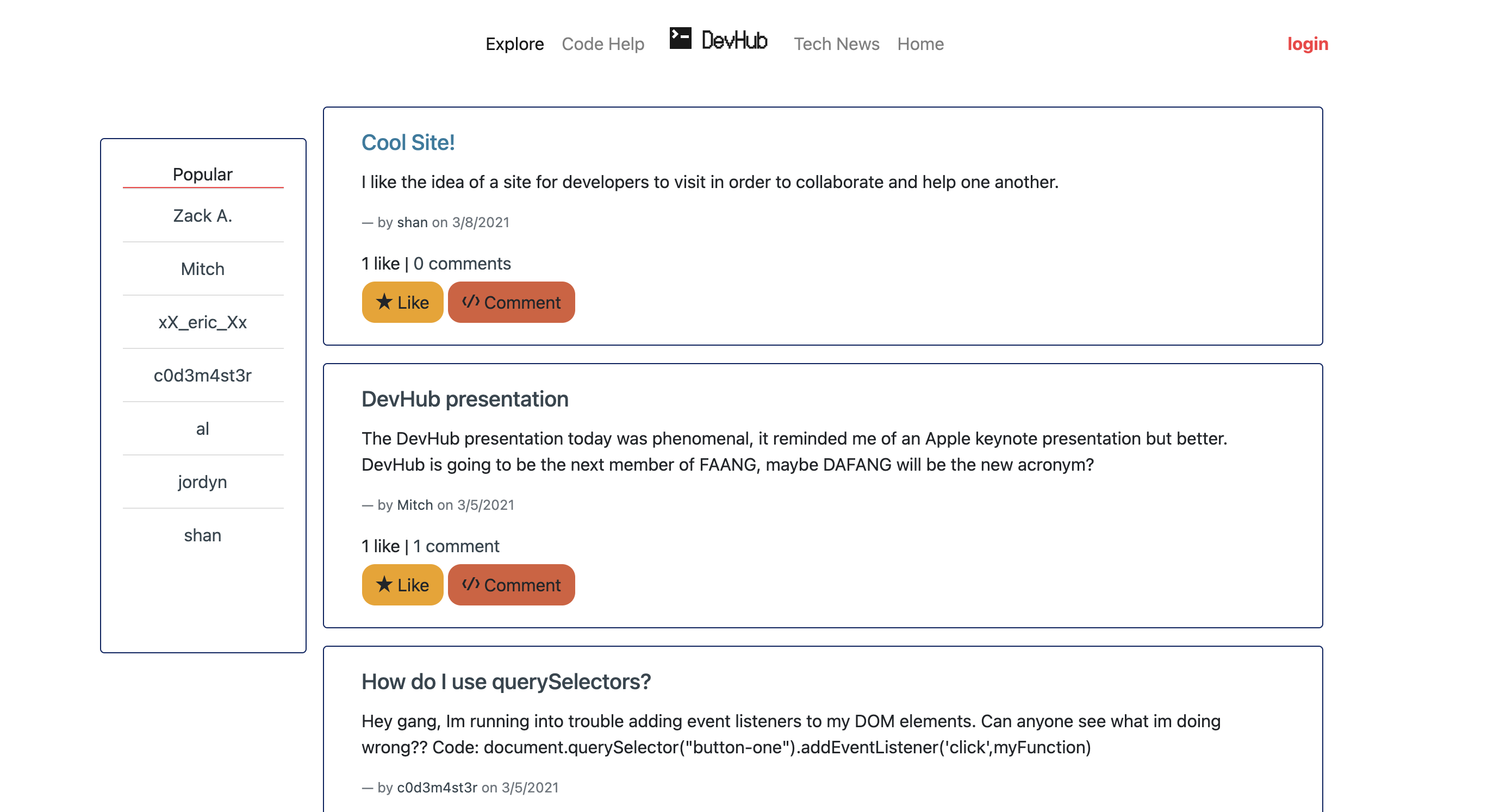
Task: Open How do I use querySelectors post
Action: 506,682
